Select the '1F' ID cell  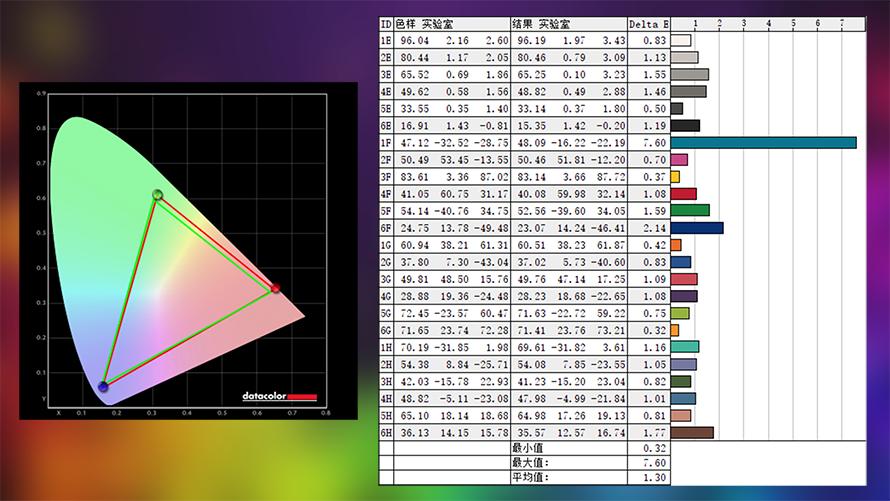pyautogui.click(x=386, y=143)
